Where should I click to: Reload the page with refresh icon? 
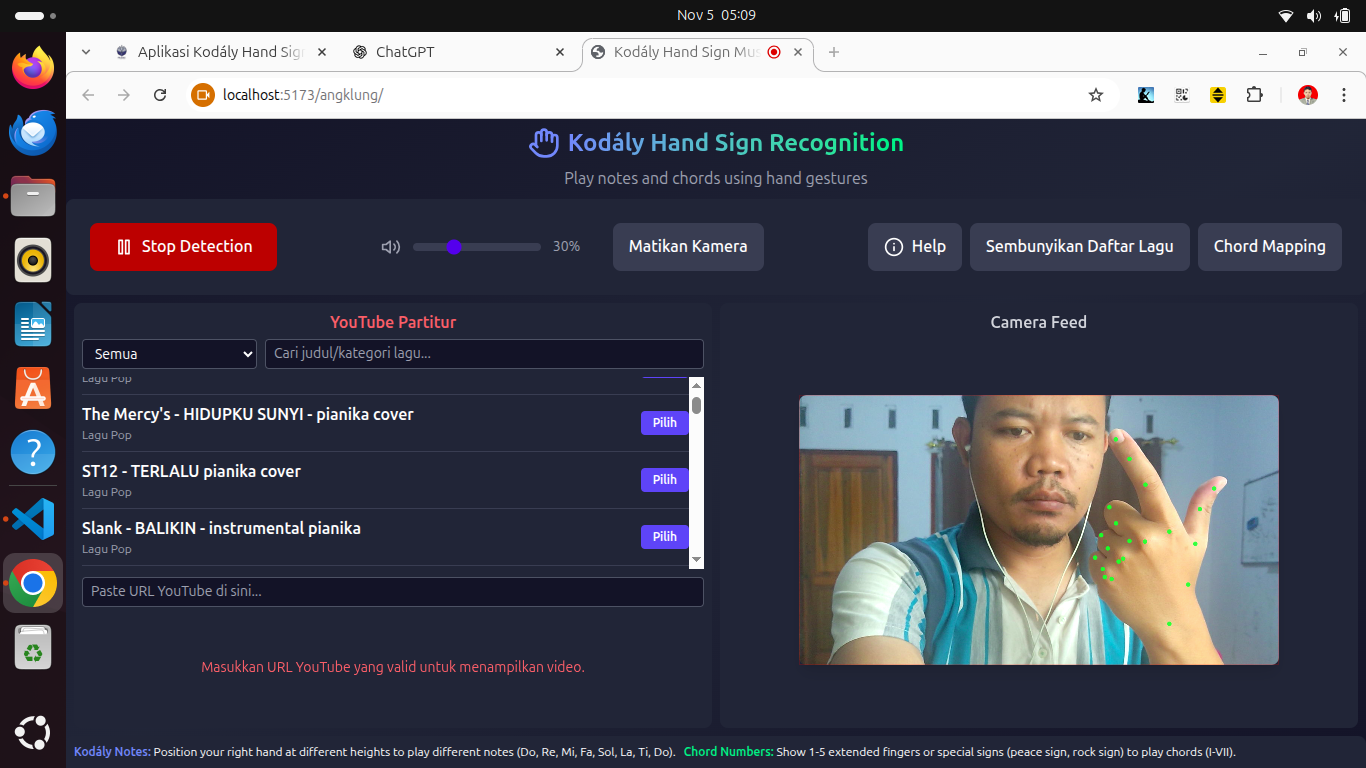pos(160,95)
